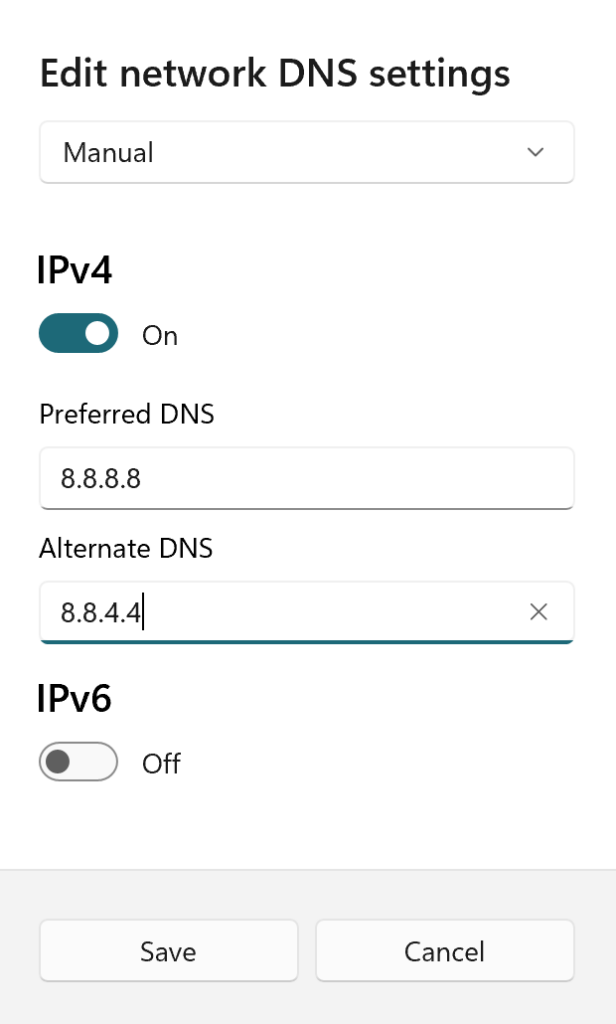This screenshot has height=1024, width=616.
Task: Turn off the IPv4 toggle switch
Action: [78, 334]
